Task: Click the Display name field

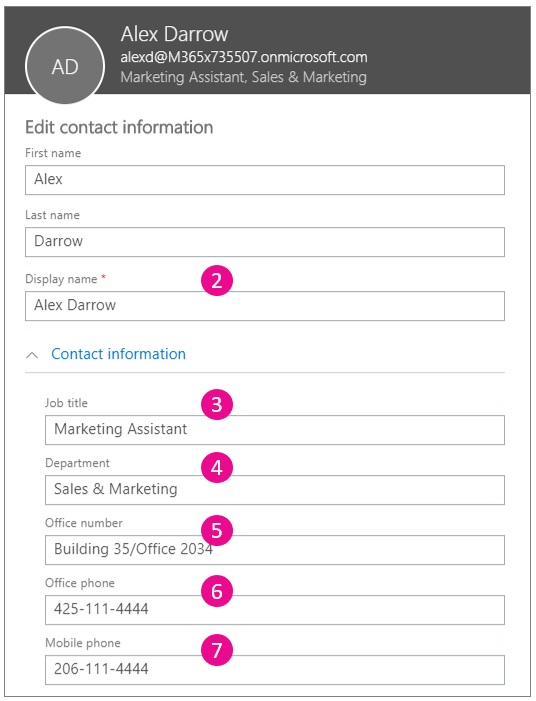Action: coord(265,306)
